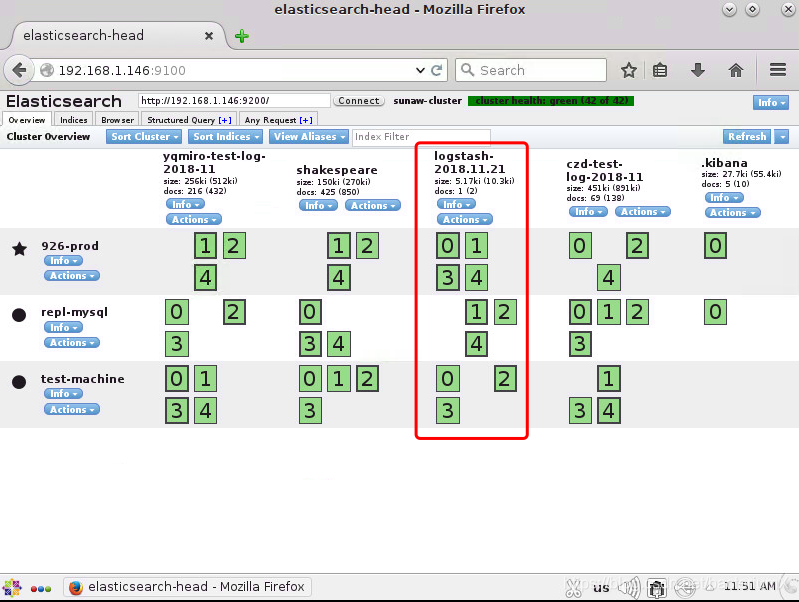Click the site globe icon in the address bar

(x=47, y=70)
